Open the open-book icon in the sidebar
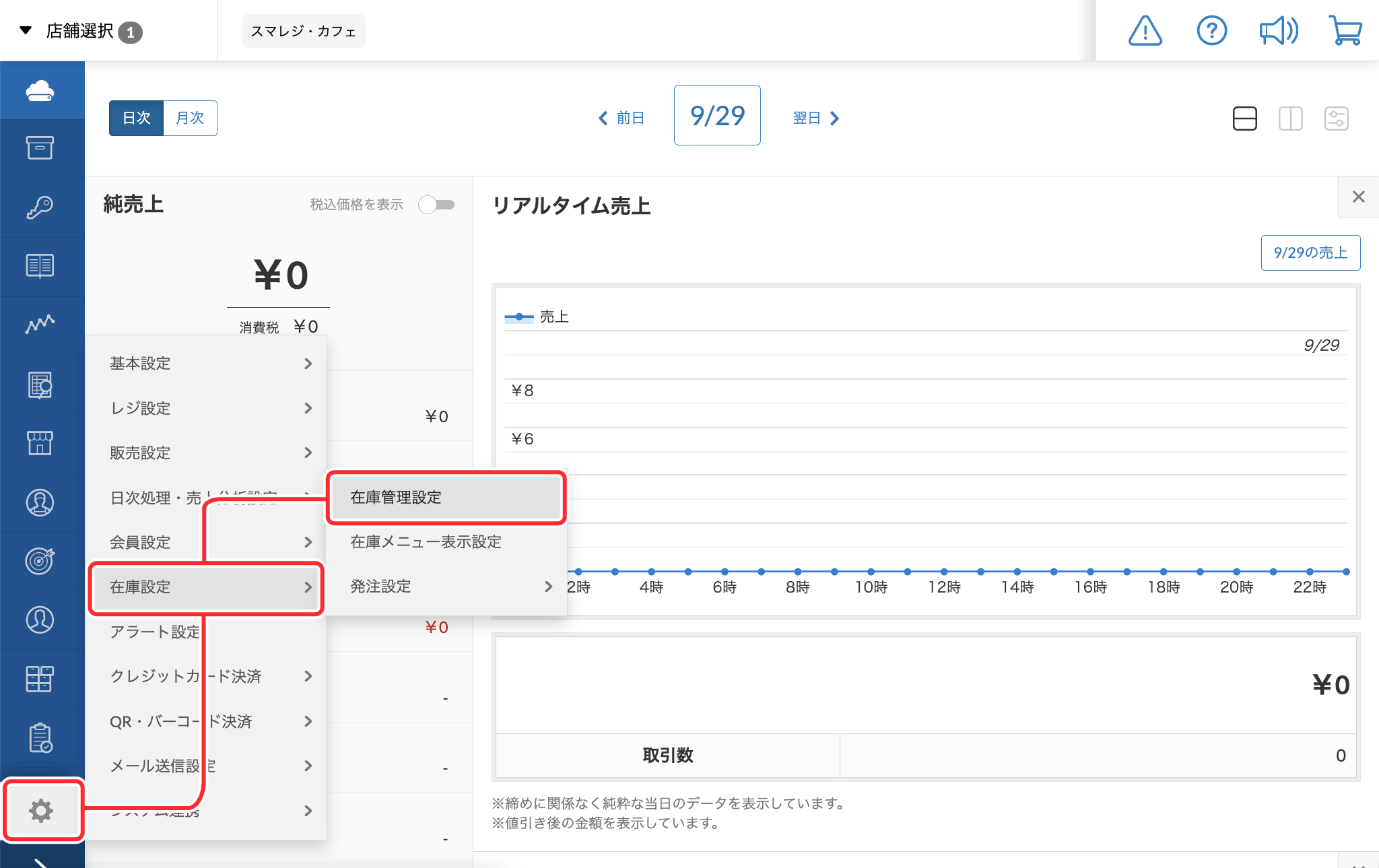The height and width of the screenshot is (868, 1379). pyautogui.click(x=40, y=266)
